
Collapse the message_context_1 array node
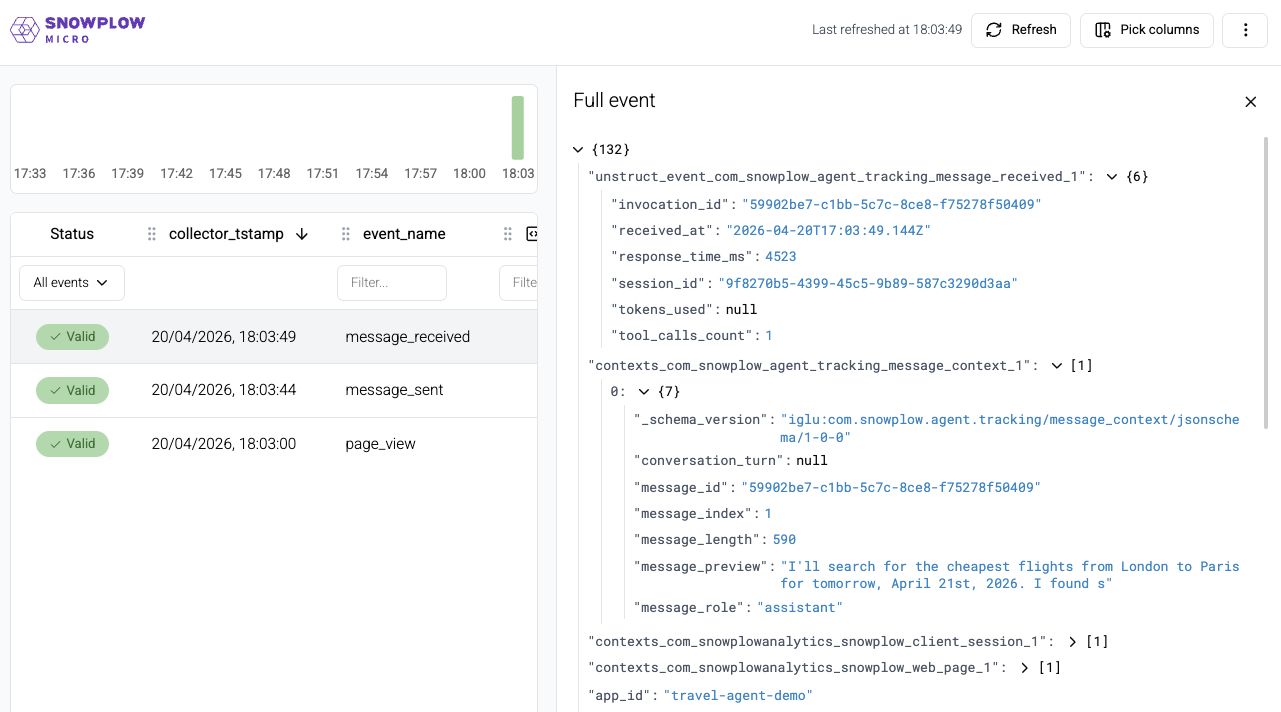click(1056, 366)
